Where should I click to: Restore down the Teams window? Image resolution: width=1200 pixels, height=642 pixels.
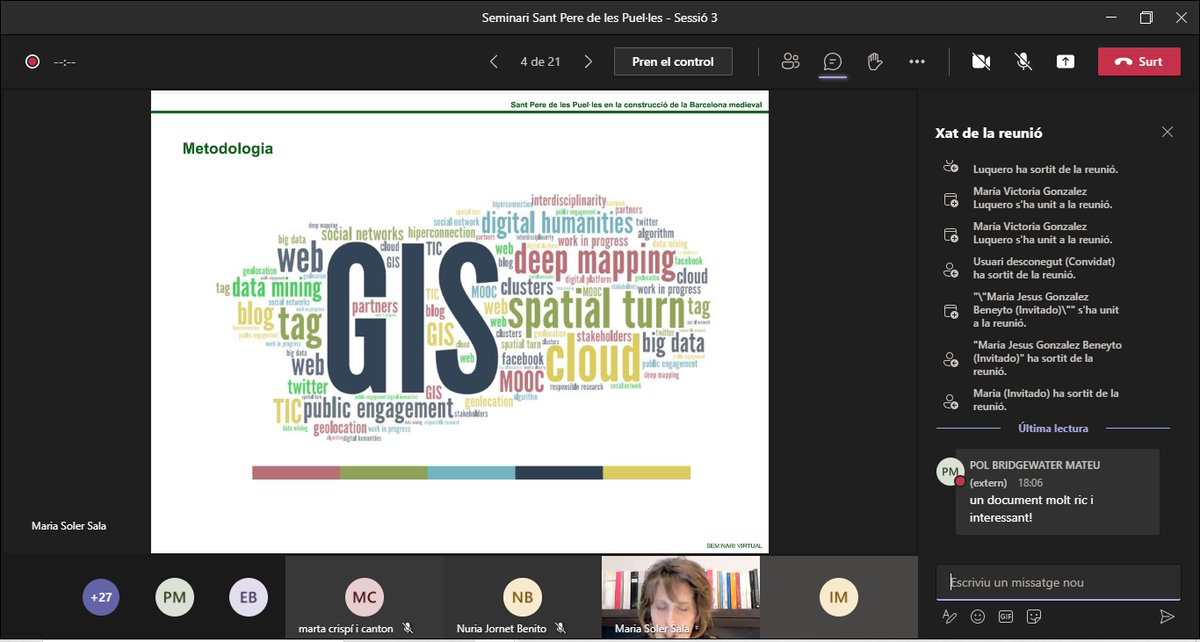pyautogui.click(x=1146, y=17)
